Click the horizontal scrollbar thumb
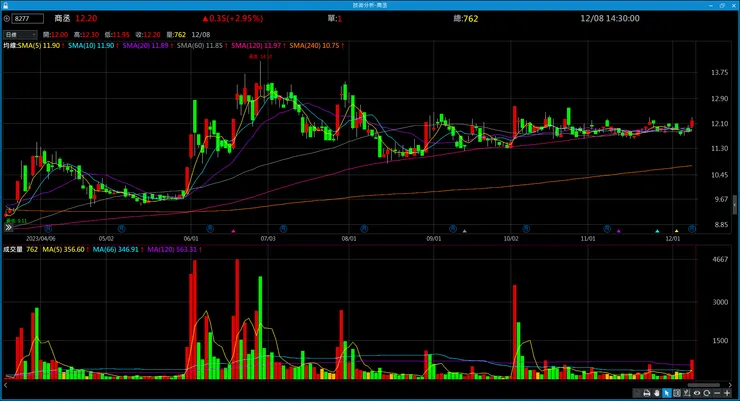The image size is (740, 401). click(704, 385)
